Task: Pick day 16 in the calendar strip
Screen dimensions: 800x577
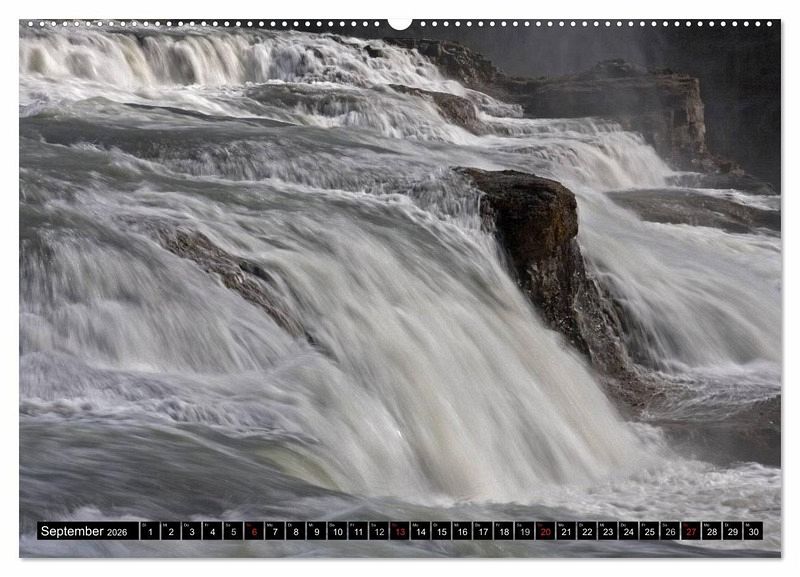Action: point(462,531)
